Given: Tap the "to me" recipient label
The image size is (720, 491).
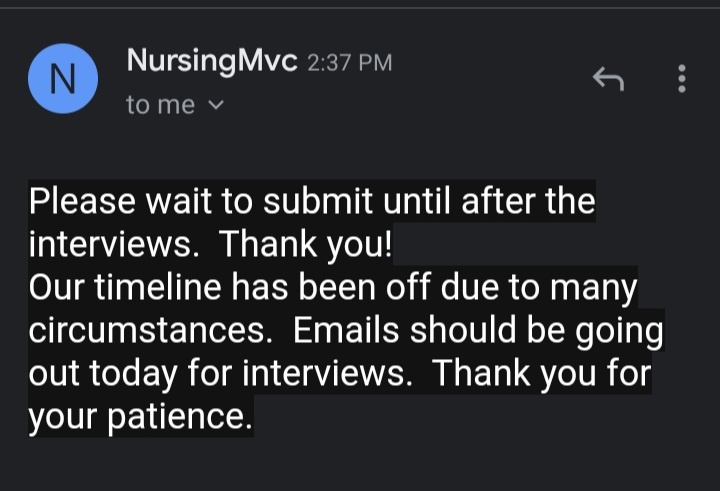Looking at the screenshot, I should coord(160,105).
